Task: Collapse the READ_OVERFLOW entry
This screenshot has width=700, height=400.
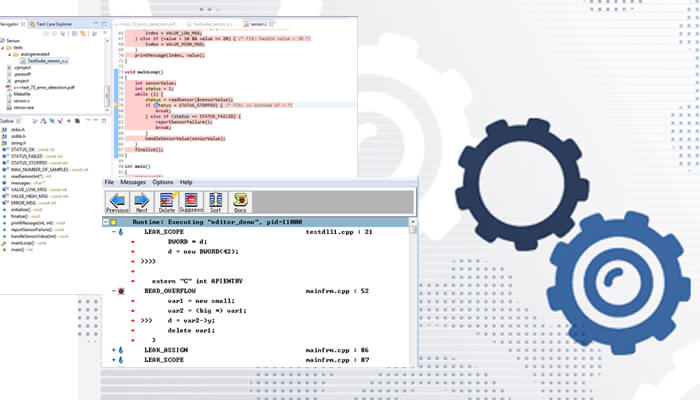Action: click(x=111, y=291)
